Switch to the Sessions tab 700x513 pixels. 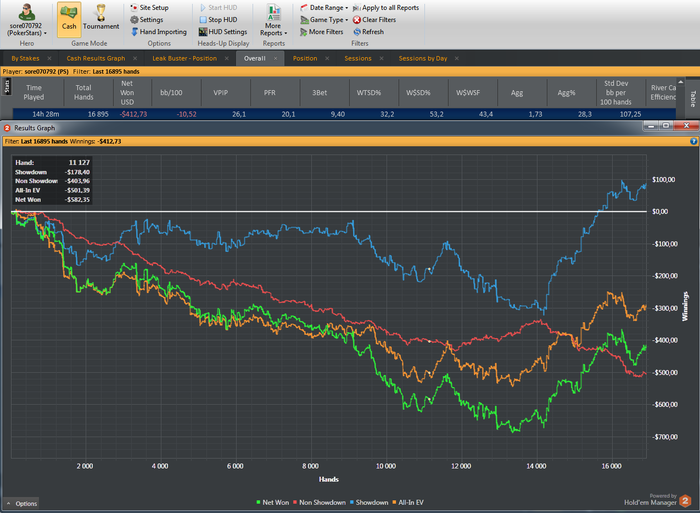click(358, 58)
